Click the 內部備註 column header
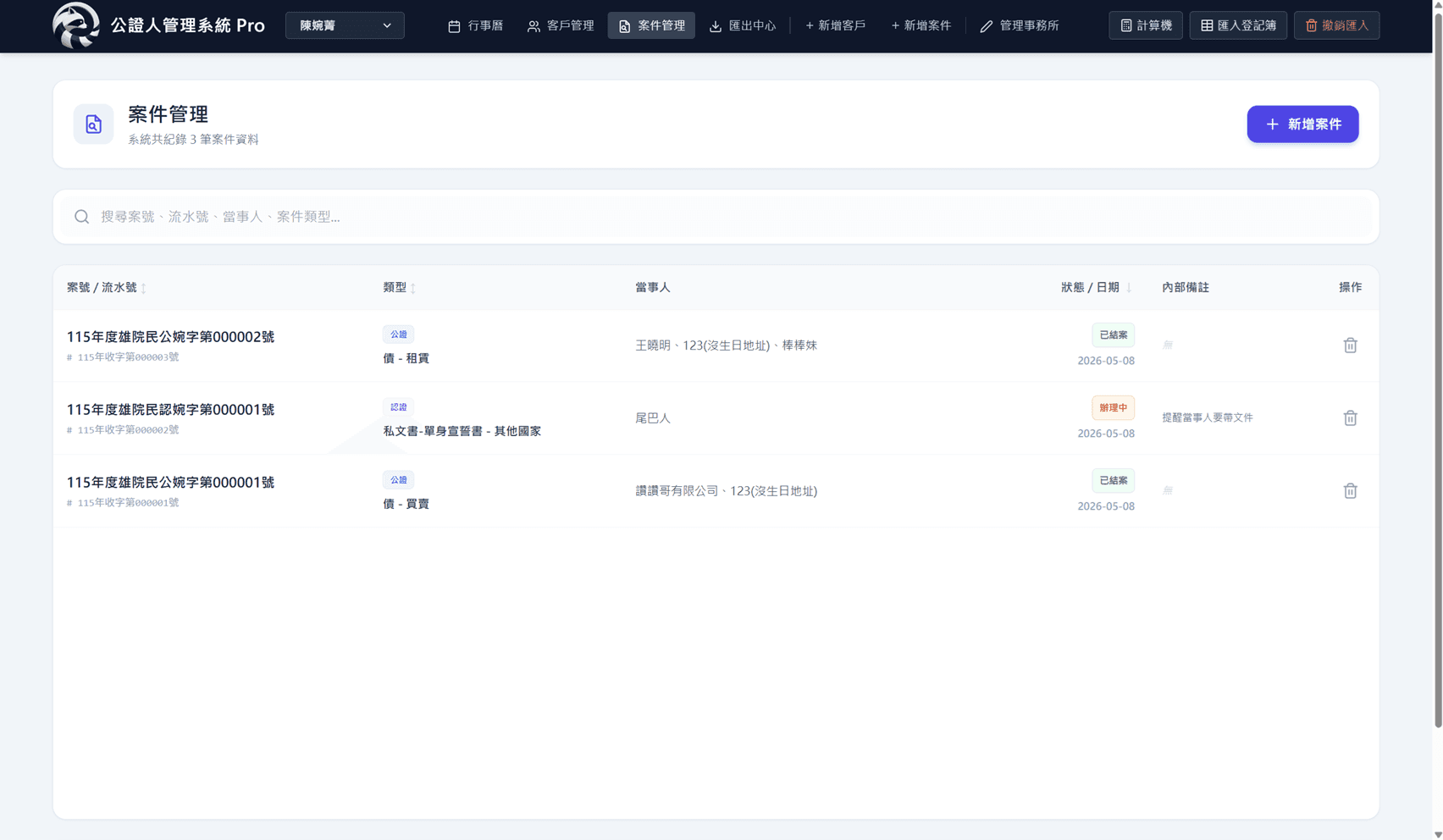The width and height of the screenshot is (1443, 840). pos(1185,287)
